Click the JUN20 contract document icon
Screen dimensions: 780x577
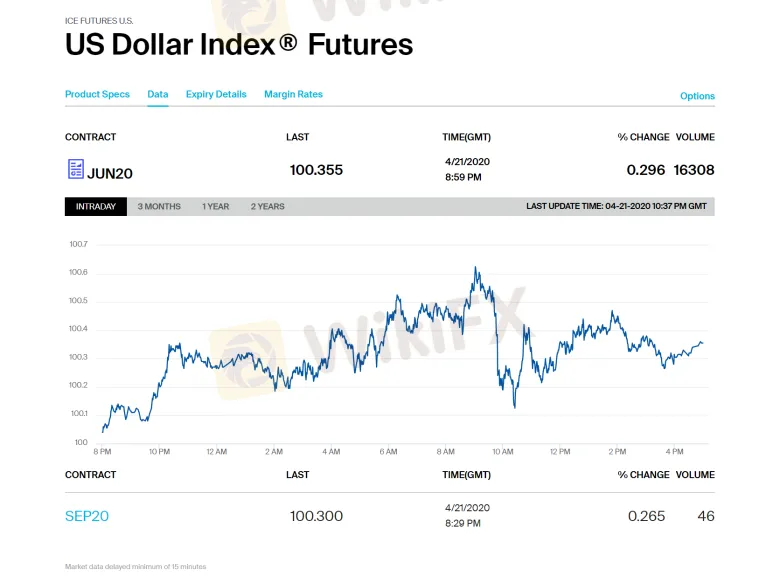tap(75, 169)
